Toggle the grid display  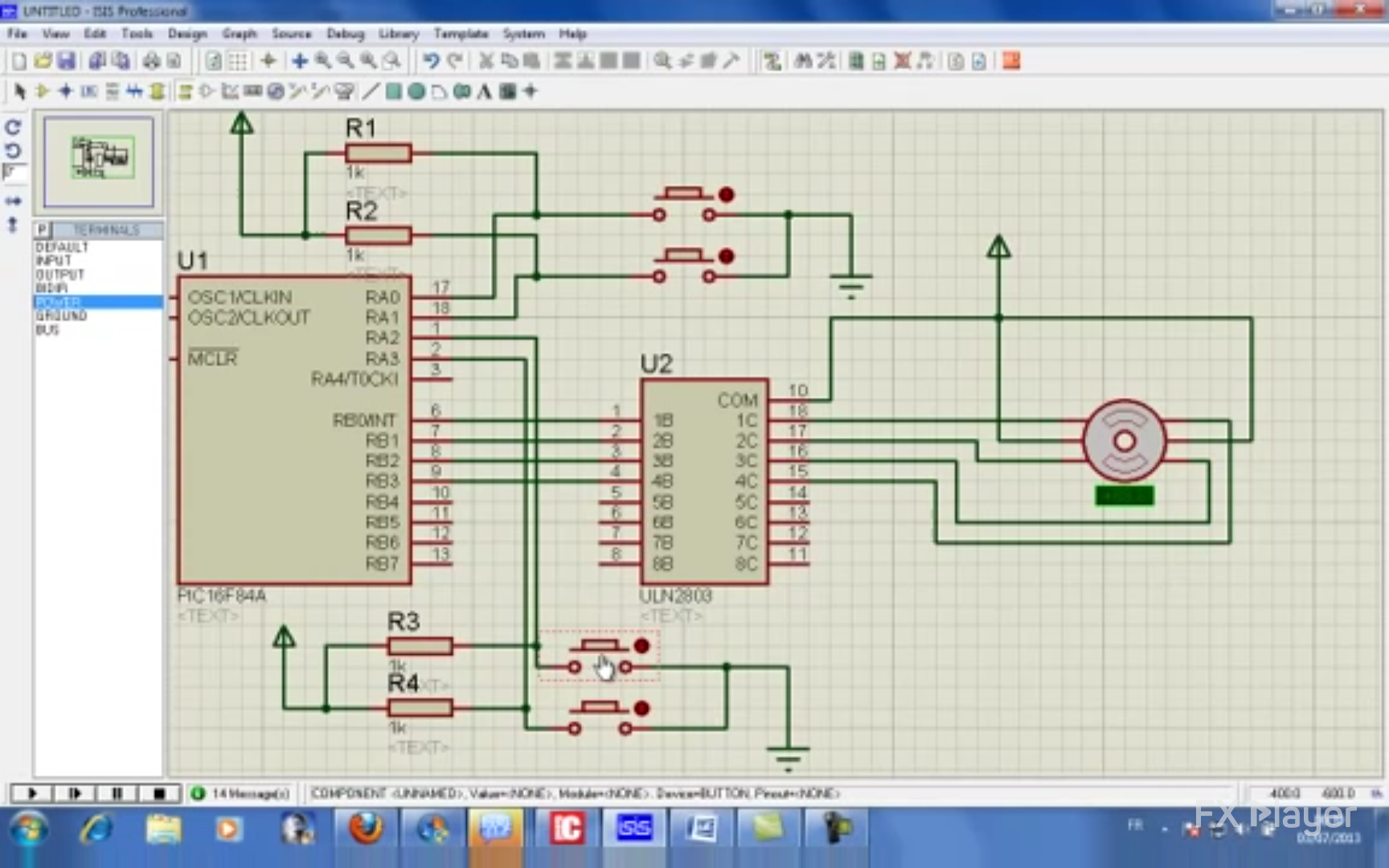click(x=238, y=61)
